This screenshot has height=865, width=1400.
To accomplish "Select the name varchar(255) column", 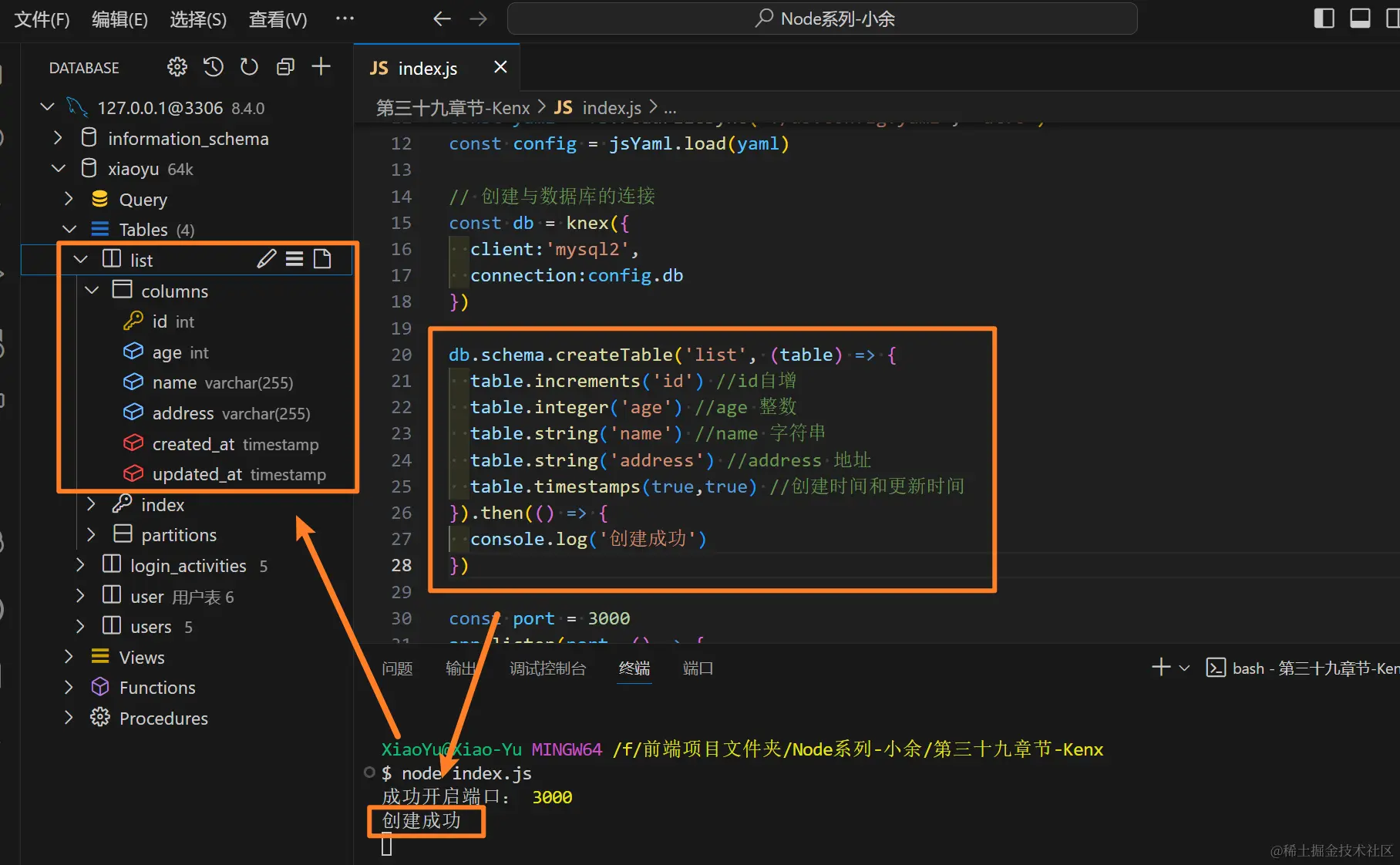I will coord(208,382).
